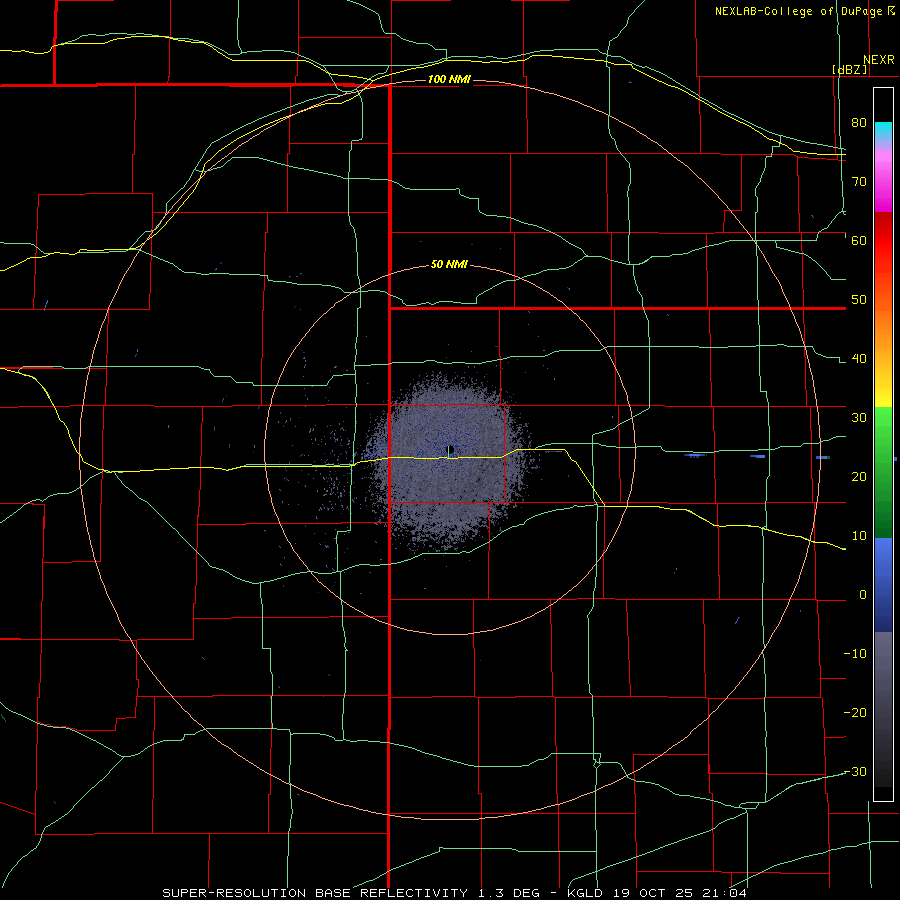
Task: Click the -20 value on the dBZ scale
Action: click(x=855, y=712)
